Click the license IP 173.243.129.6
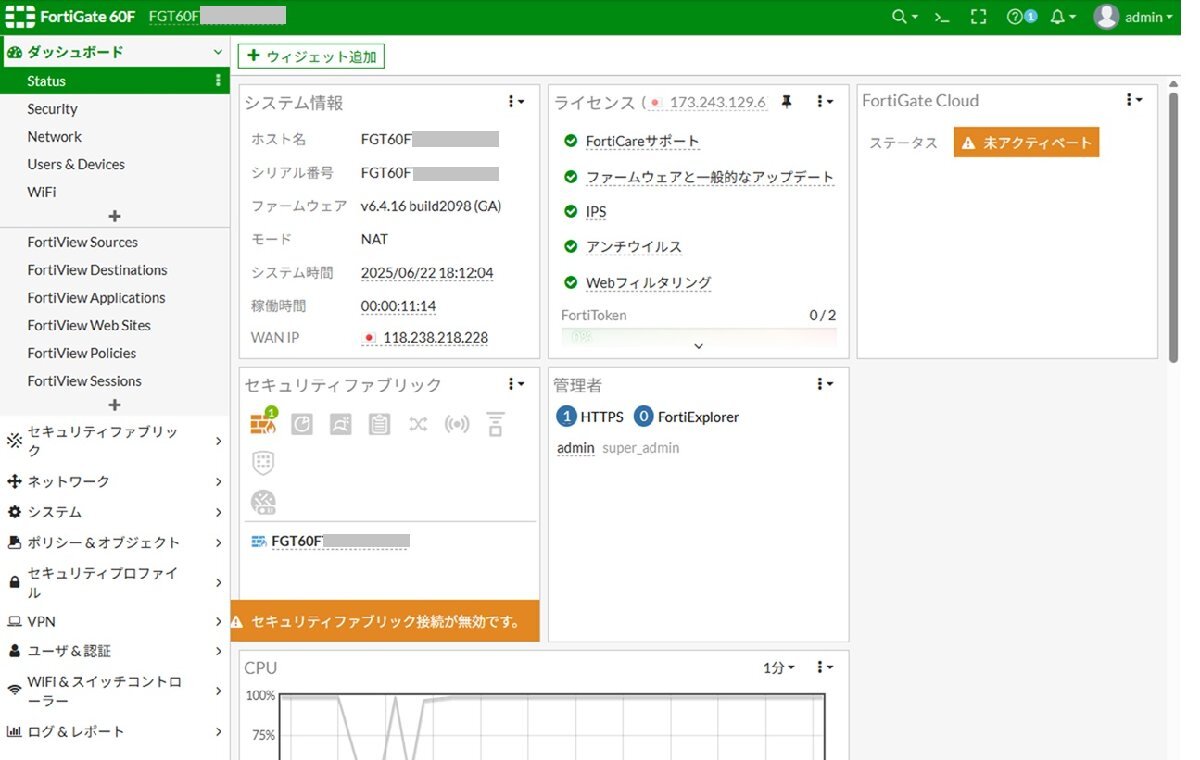Screen dimensions: 1200x760 point(717,102)
